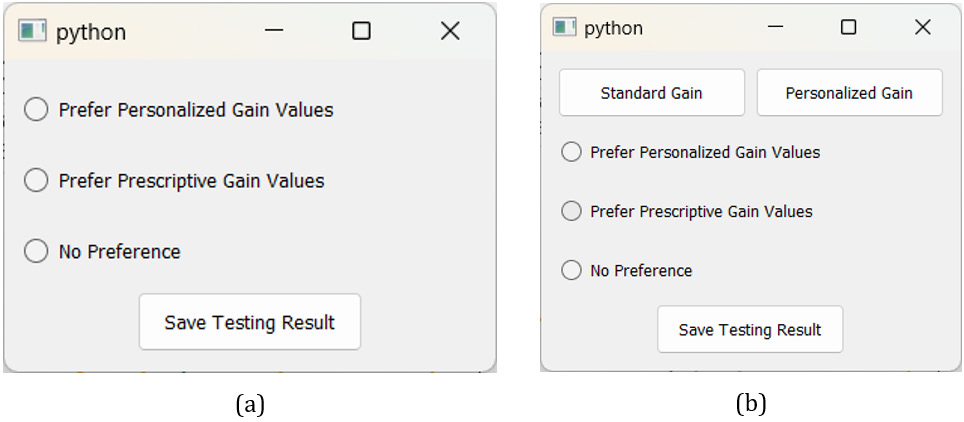The height and width of the screenshot is (422, 964).
Task: Choose Prefer Prescriptive Gain Values in window (b)
Action: coord(571,211)
